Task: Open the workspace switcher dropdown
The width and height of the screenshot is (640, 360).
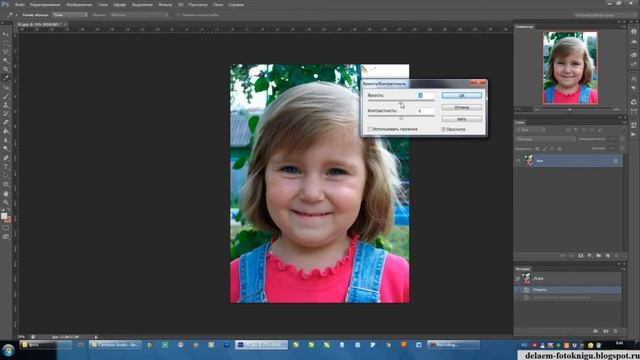Action: click(x=605, y=15)
